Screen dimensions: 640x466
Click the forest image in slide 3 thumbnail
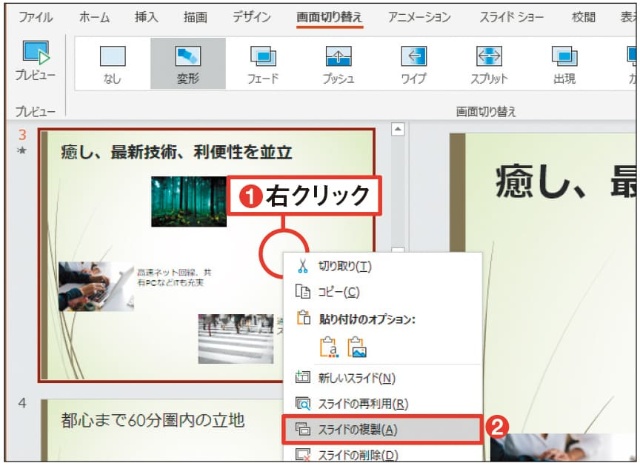[189, 202]
